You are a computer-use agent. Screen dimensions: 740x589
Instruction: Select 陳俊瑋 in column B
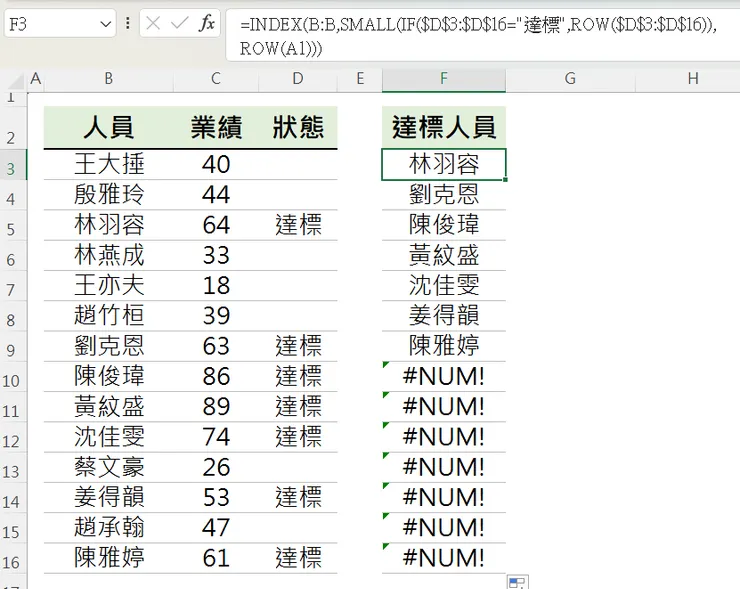tap(109, 376)
